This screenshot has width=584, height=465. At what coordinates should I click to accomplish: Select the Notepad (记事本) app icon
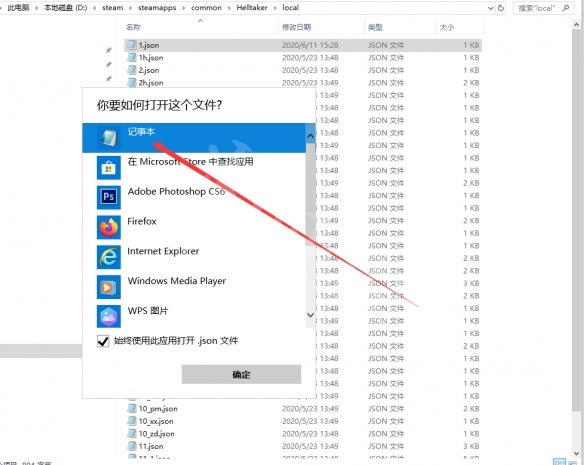click(109, 137)
